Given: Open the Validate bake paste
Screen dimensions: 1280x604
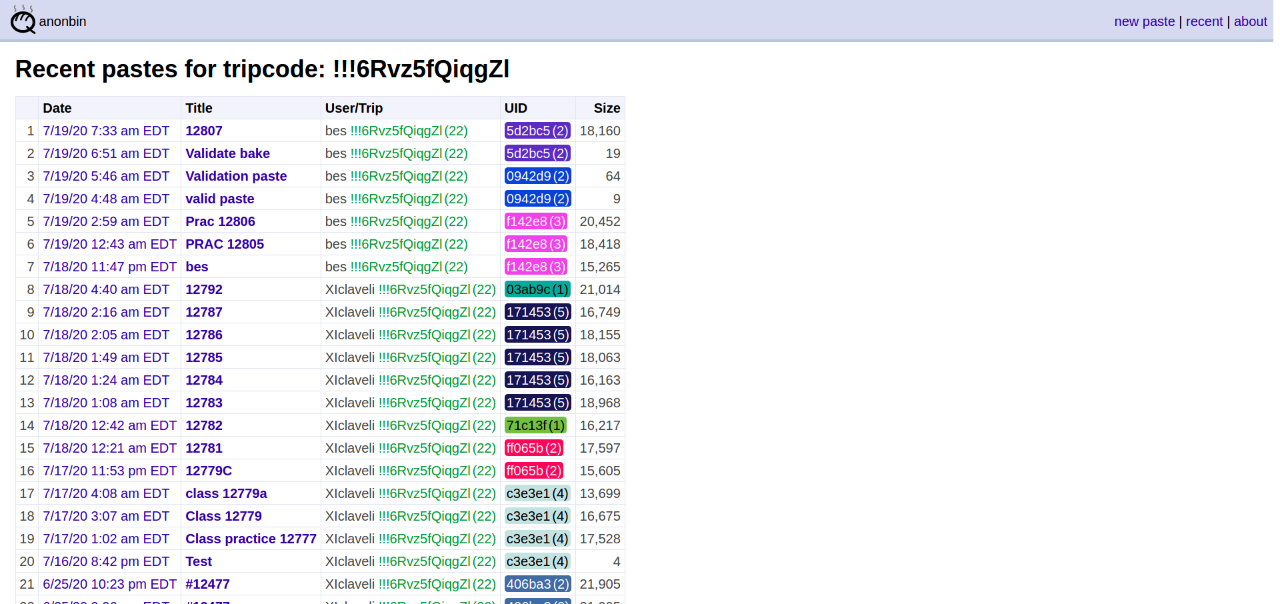Looking at the screenshot, I should pyautogui.click(x=227, y=153).
